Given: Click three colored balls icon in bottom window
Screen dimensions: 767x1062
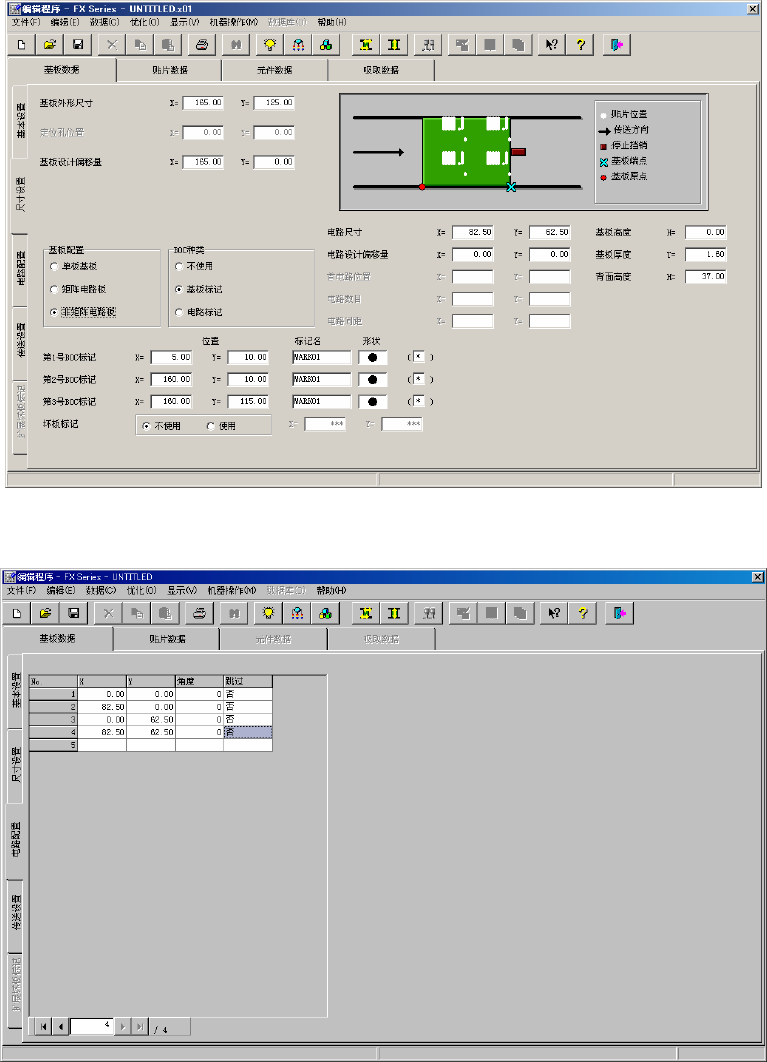Looking at the screenshot, I should (325, 613).
